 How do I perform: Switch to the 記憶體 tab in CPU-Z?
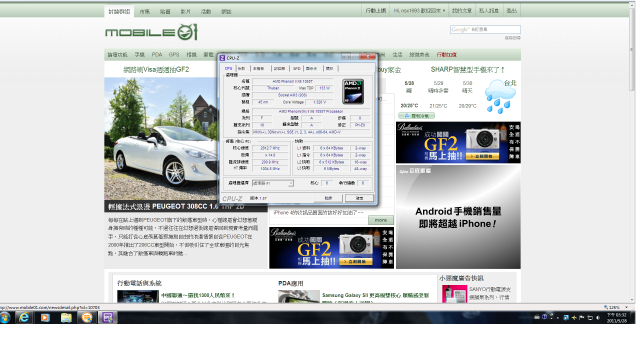tap(280, 68)
